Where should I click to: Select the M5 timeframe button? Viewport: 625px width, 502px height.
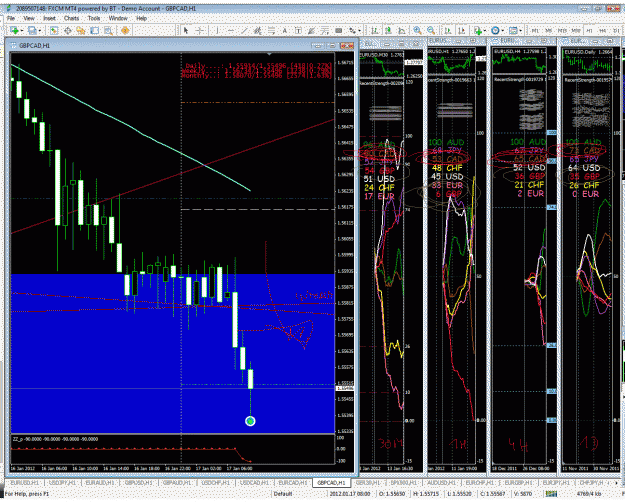click(548, 30)
